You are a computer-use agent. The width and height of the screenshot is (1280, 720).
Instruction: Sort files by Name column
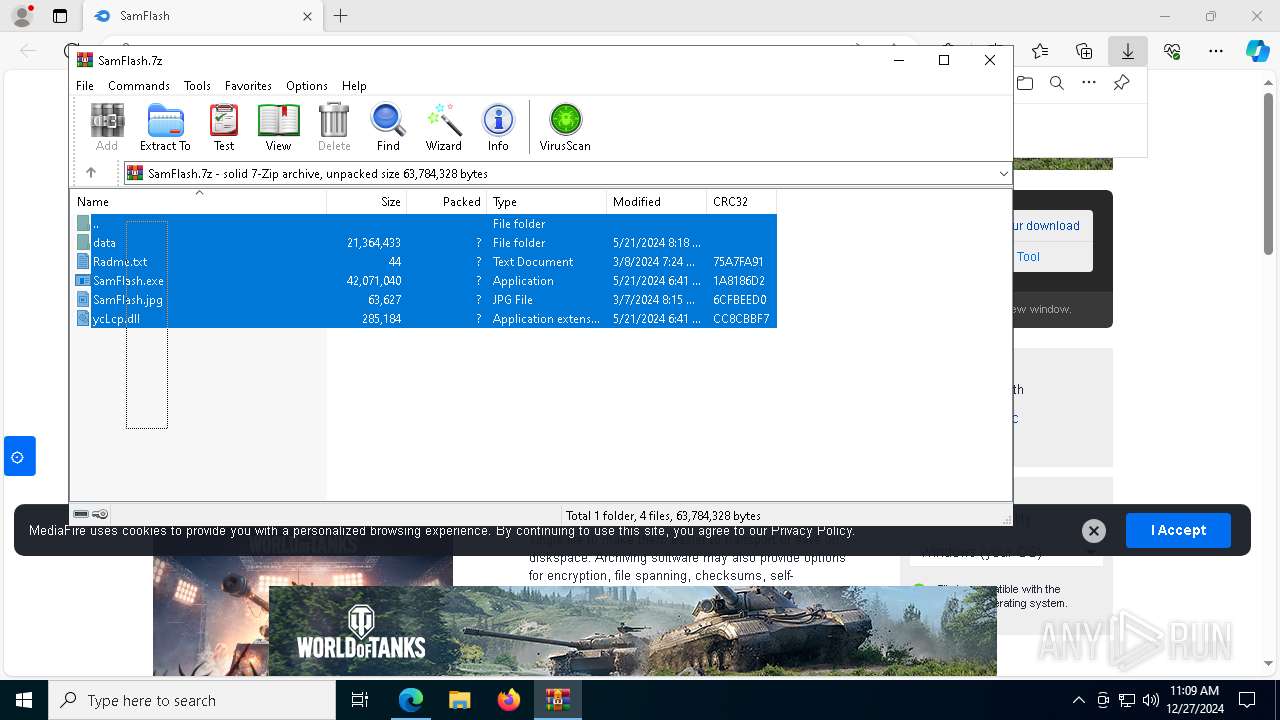click(x=198, y=202)
